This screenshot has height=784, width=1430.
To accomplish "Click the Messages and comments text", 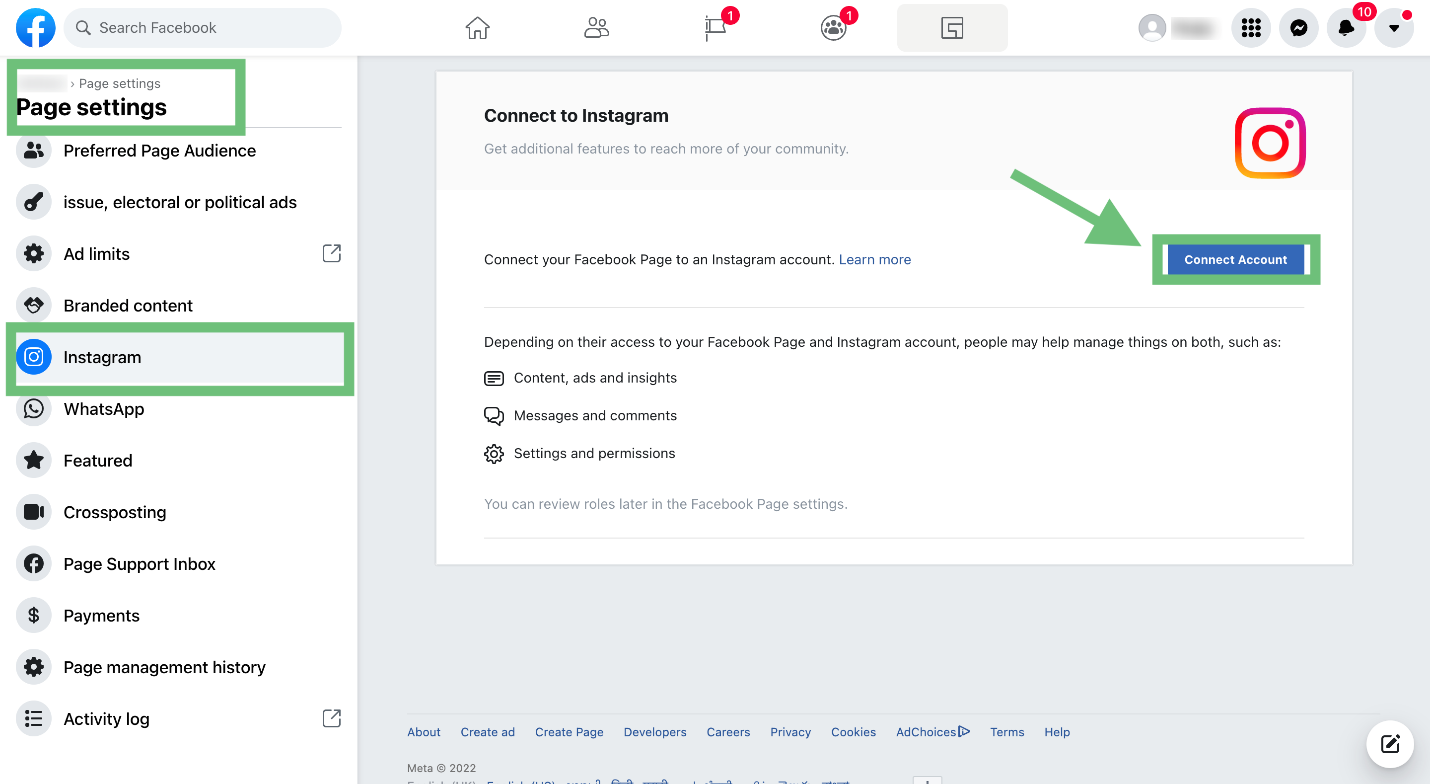I will (595, 416).
